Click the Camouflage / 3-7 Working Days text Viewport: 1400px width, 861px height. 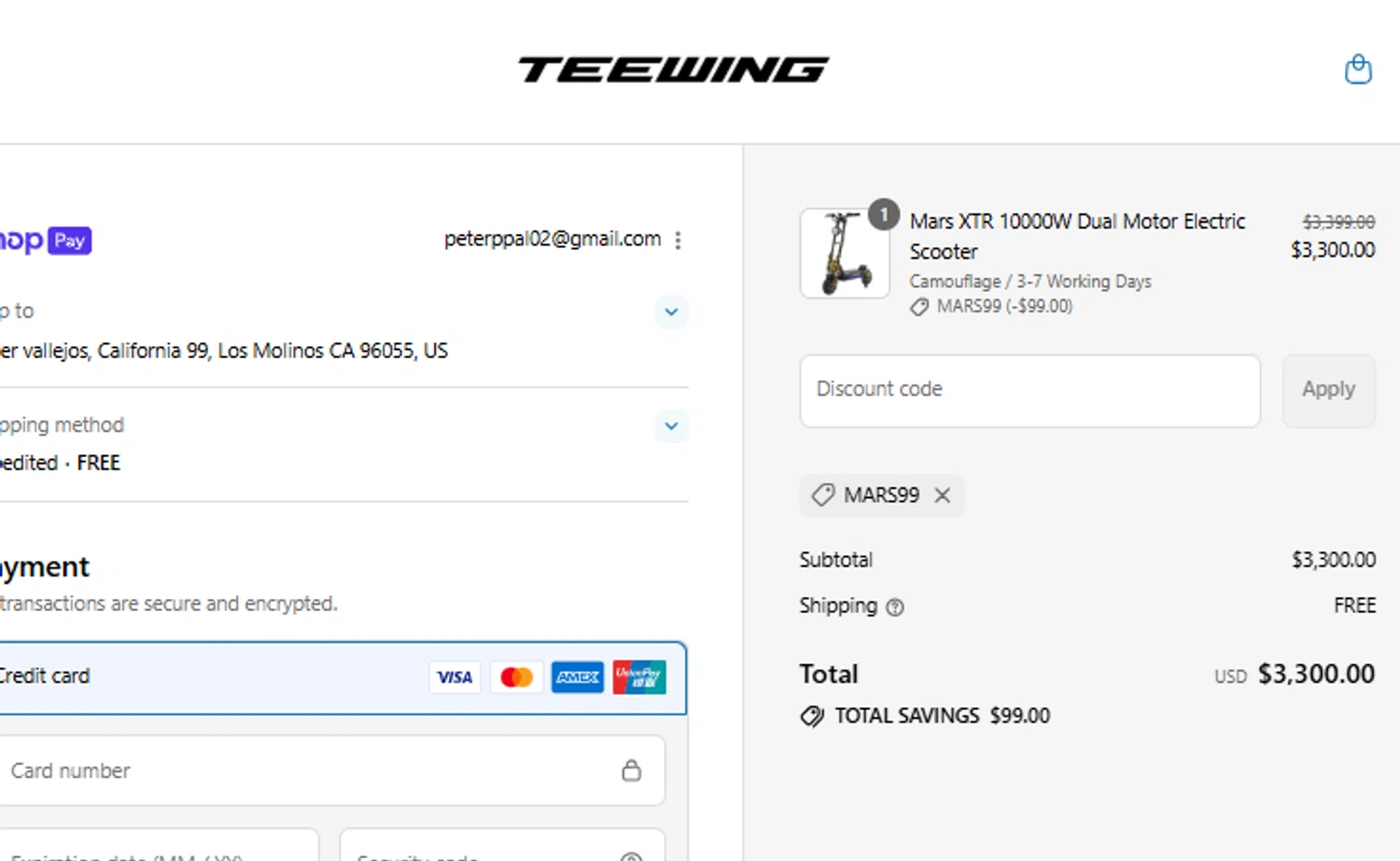[x=1030, y=281]
